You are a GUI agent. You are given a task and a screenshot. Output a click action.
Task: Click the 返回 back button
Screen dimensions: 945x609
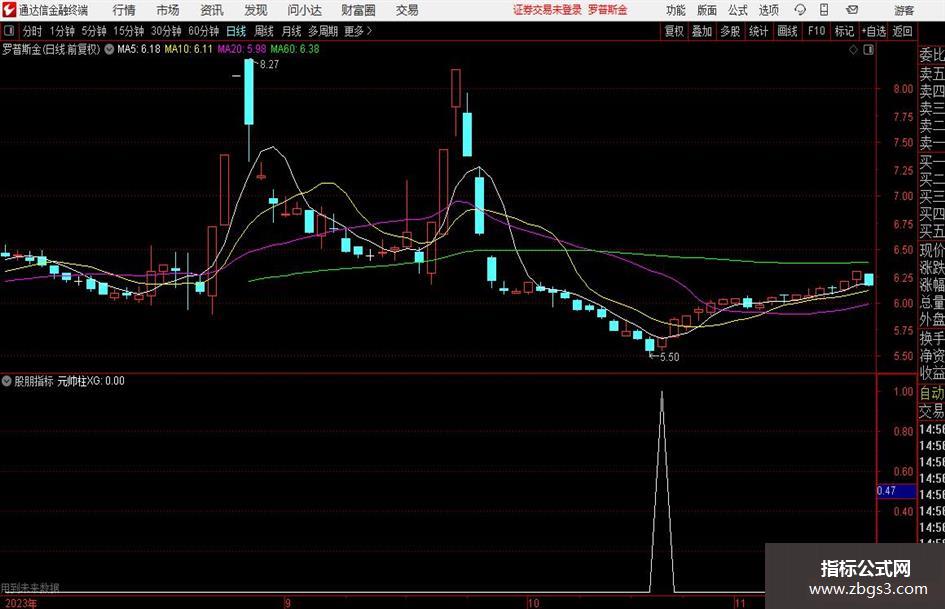[902, 31]
